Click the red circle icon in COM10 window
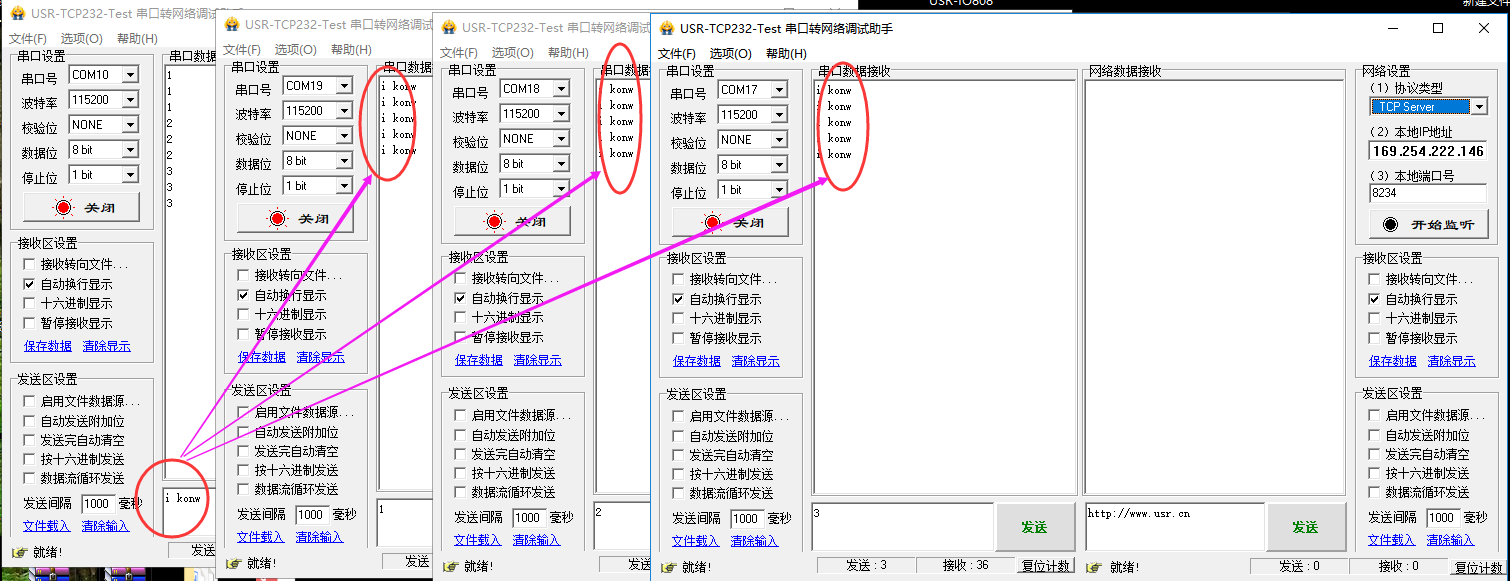This screenshot has height=581, width=1510. click(65, 207)
